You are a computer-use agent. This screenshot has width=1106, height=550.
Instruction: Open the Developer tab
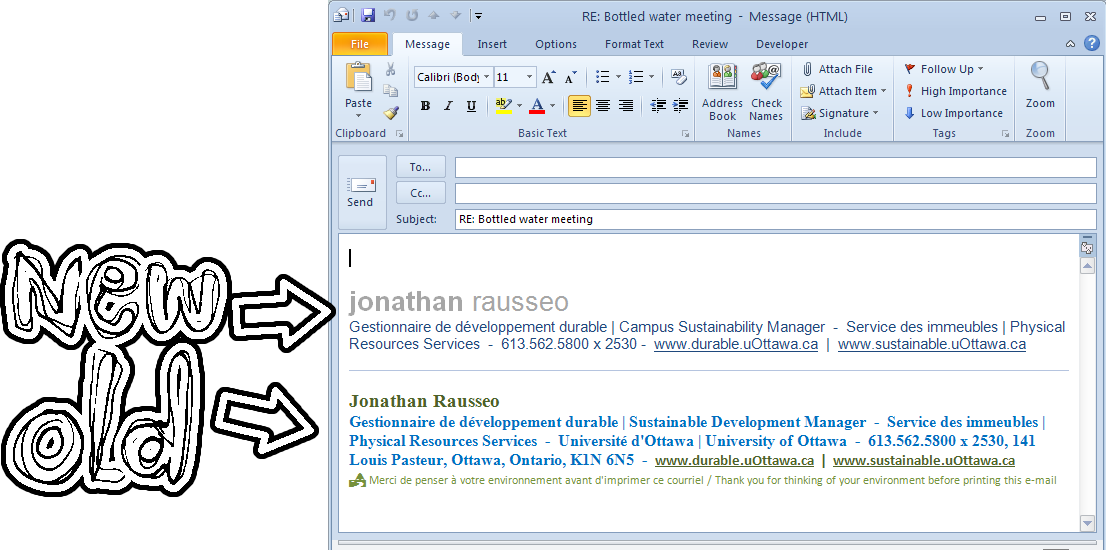pos(782,44)
